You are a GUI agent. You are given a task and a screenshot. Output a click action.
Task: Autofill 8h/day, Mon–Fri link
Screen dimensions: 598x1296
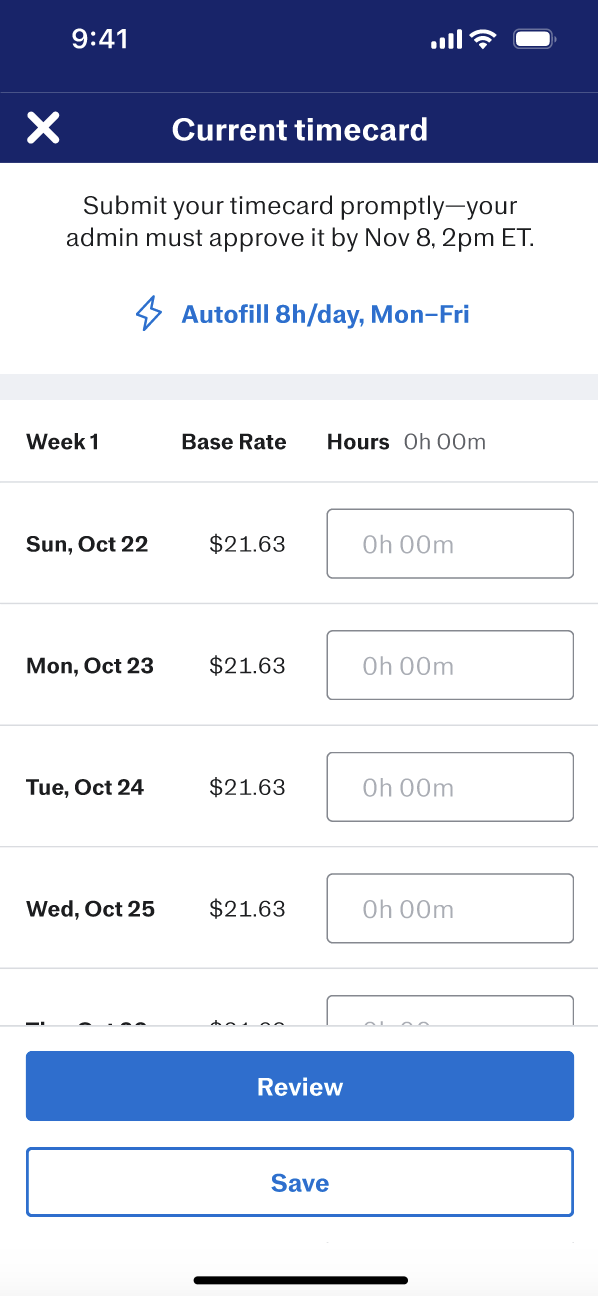(325, 314)
